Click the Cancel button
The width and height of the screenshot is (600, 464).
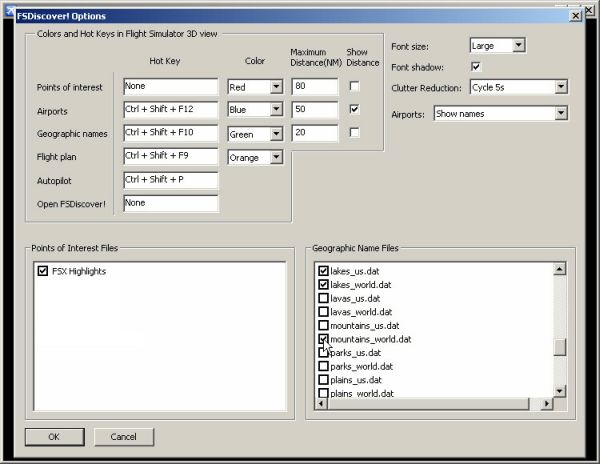[x=123, y=437]
